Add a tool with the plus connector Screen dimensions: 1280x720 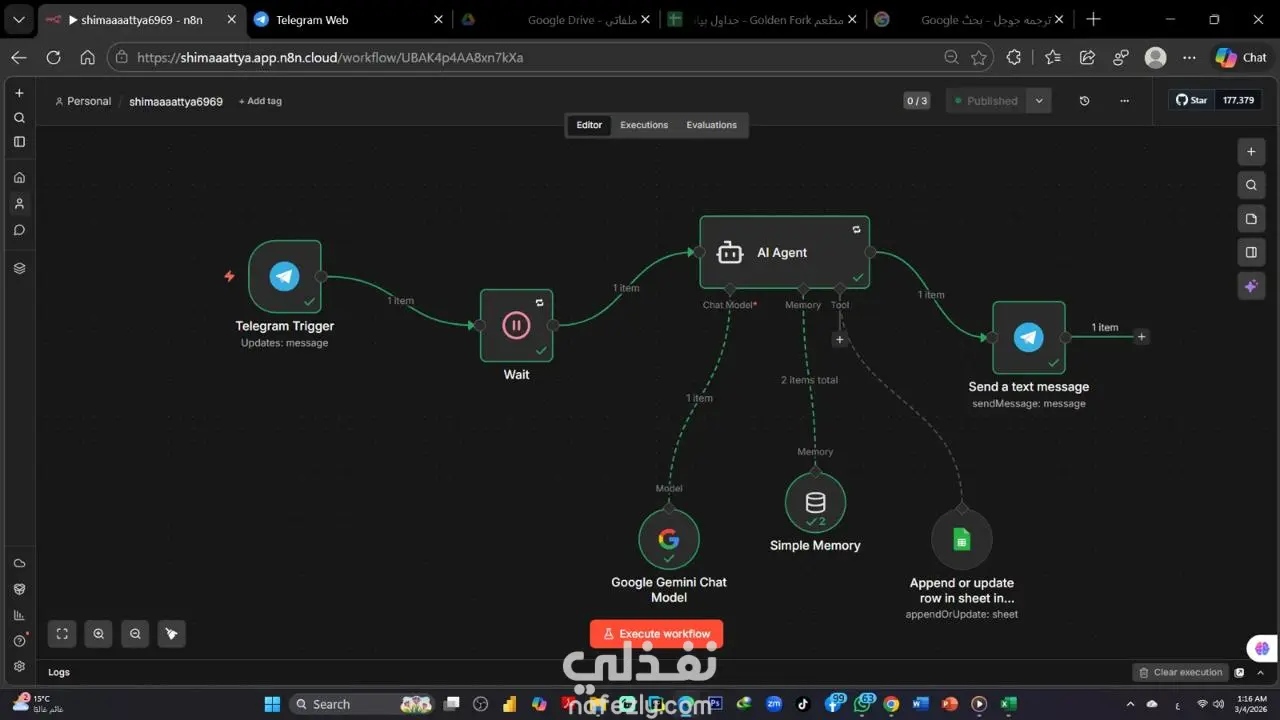840,340
